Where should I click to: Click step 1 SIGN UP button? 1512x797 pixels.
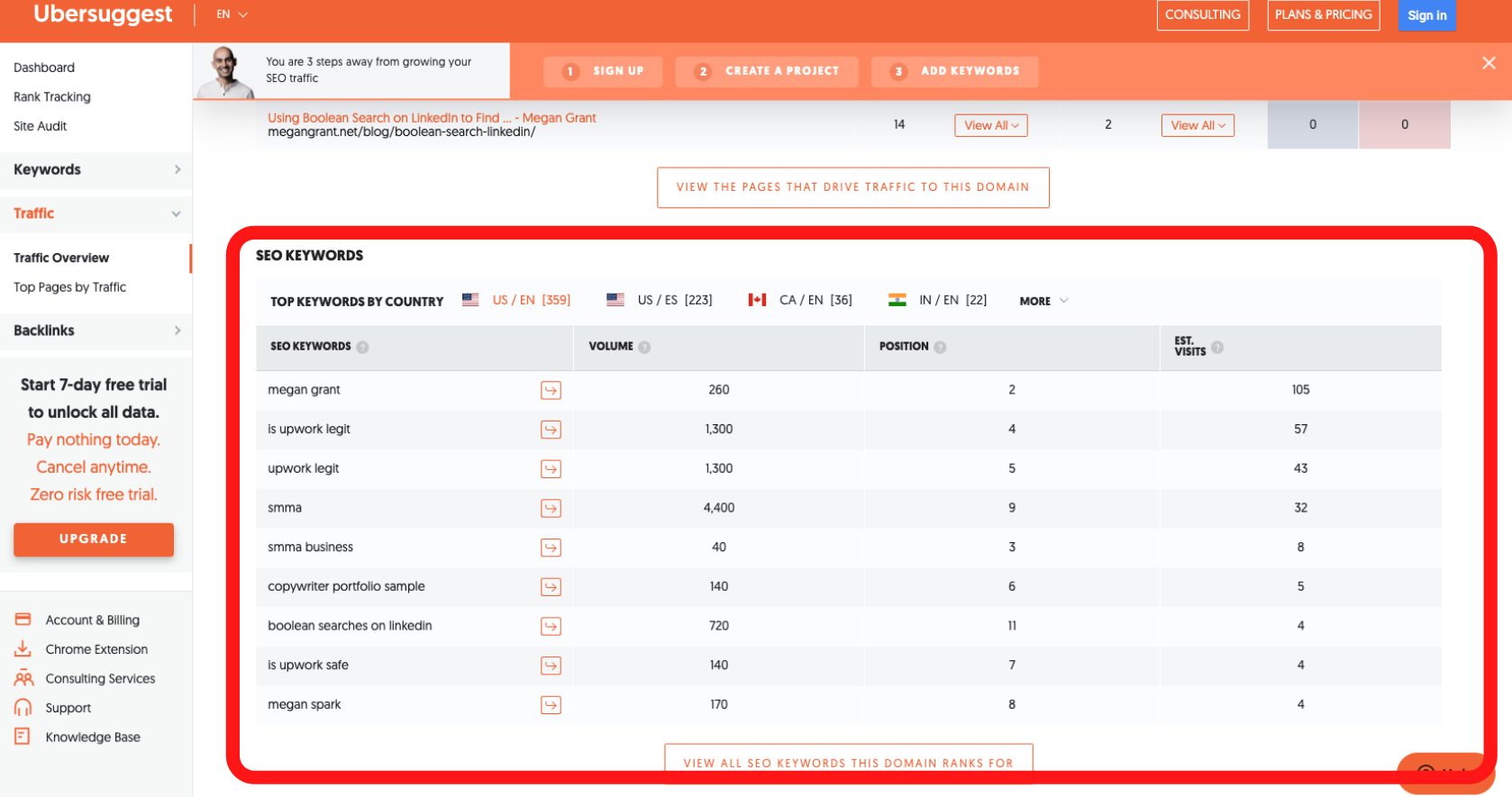[603, 71]
